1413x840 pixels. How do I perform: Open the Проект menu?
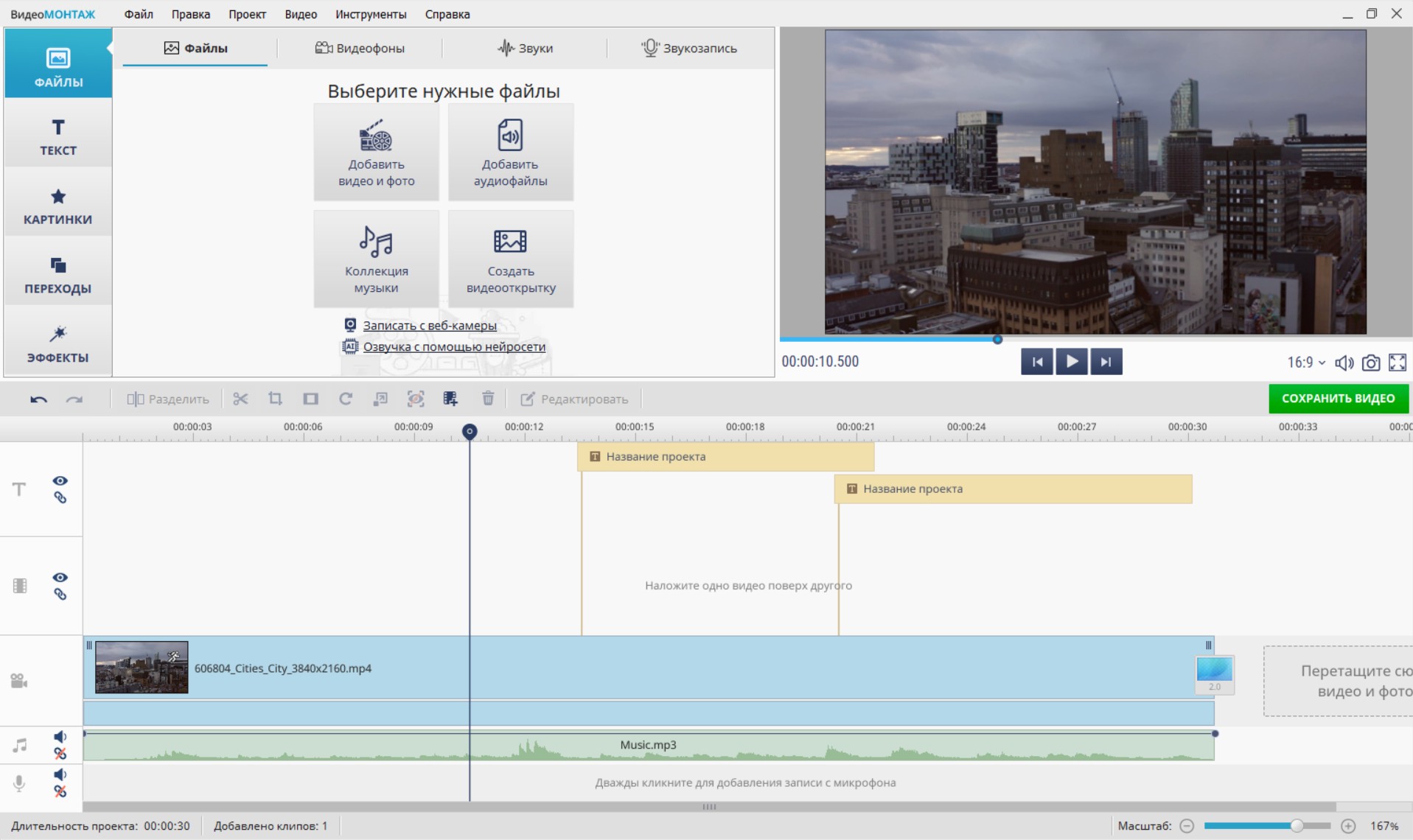(x=247, y=14)
